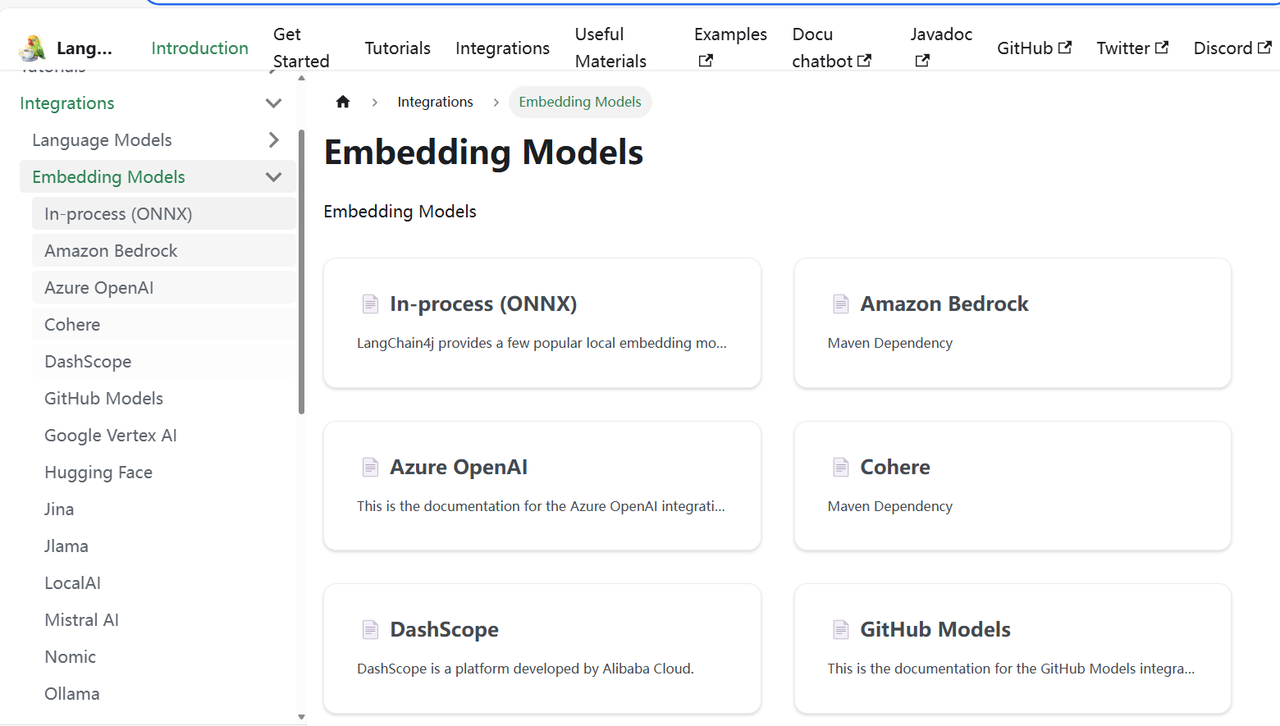Viewport: 1280px width, 726px height.
Task: Click the Integrations breadcrumb
Action: click(x=435, y=102)
